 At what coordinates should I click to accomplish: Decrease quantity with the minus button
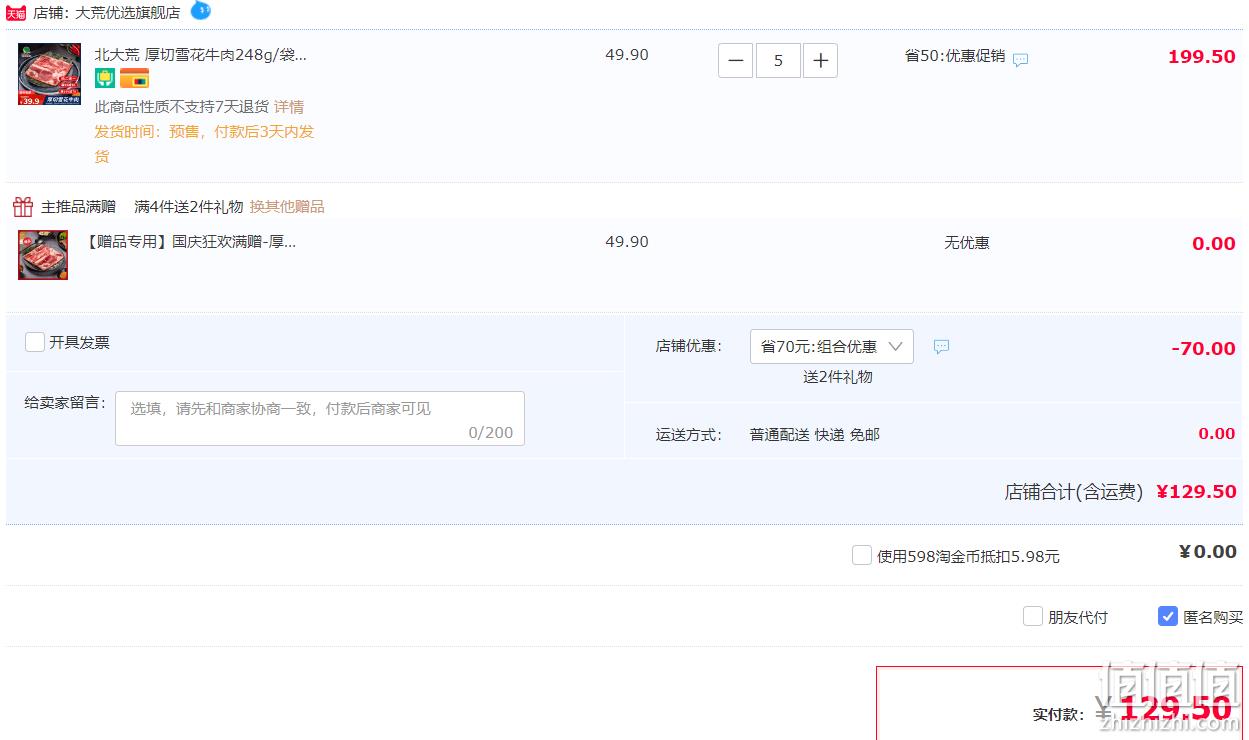pos(735,61)
